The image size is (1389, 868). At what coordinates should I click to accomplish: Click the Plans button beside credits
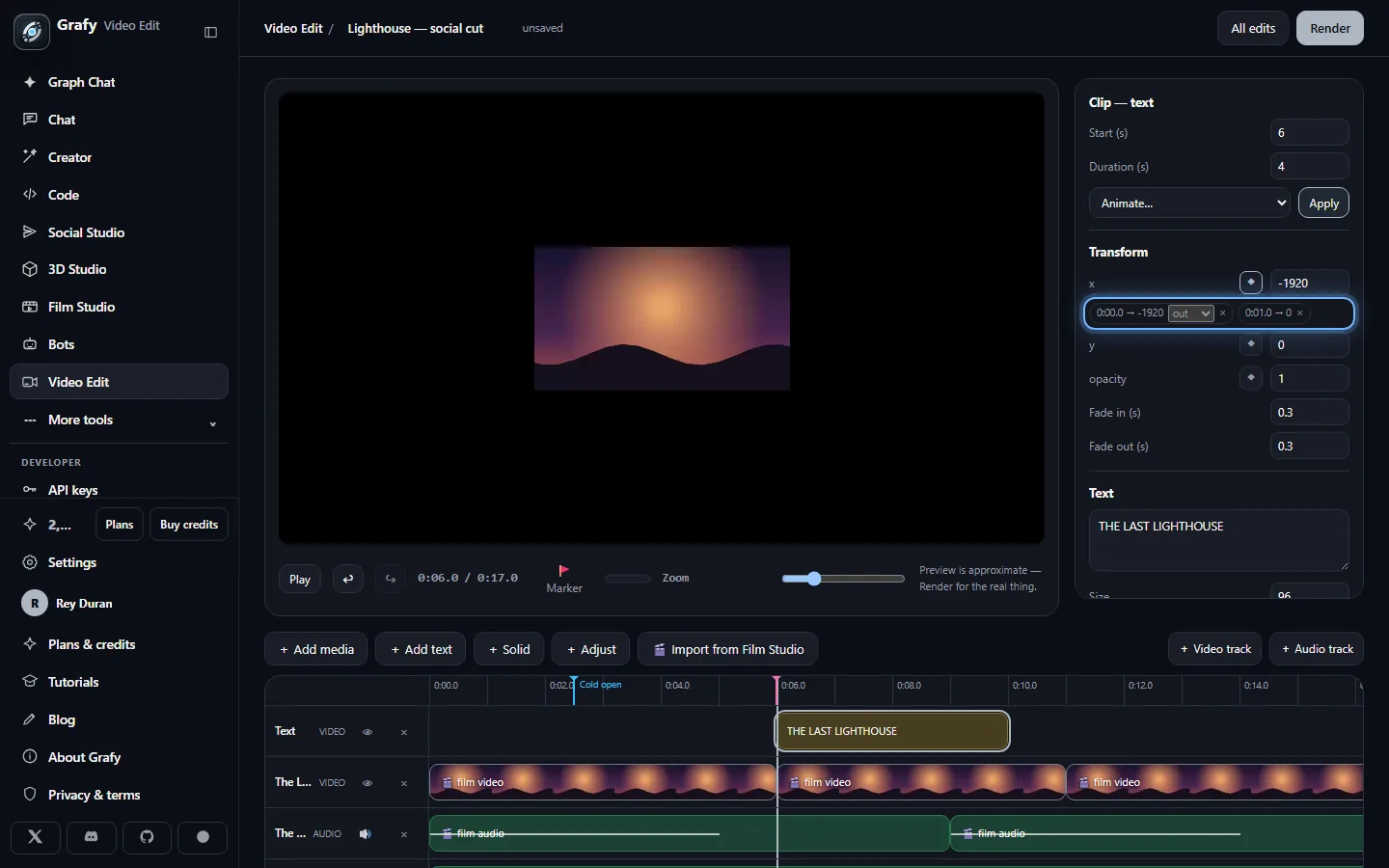tap(120, 525)
